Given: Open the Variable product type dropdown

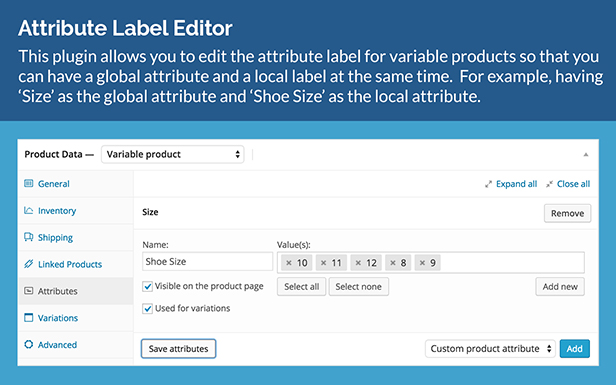Looking at the screenshot, I should [x=172, y=154].
